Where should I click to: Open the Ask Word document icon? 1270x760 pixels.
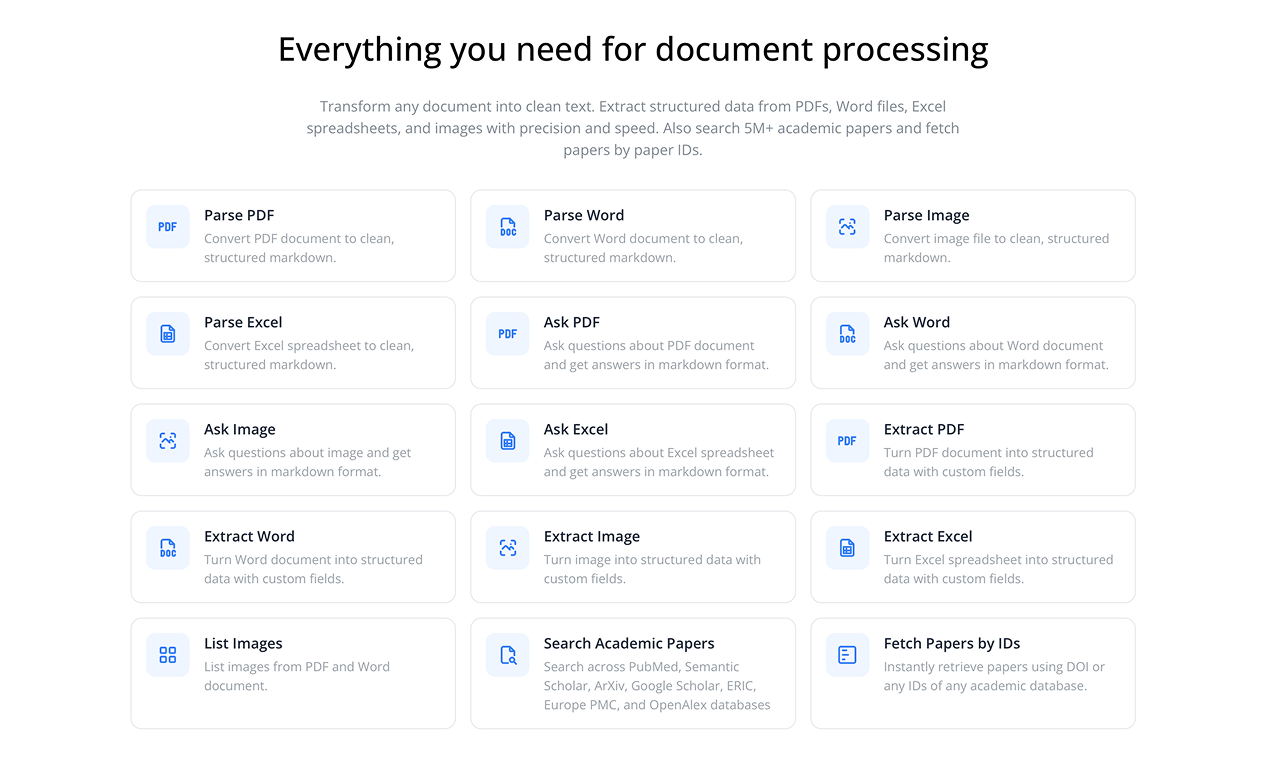click(847, 334)
